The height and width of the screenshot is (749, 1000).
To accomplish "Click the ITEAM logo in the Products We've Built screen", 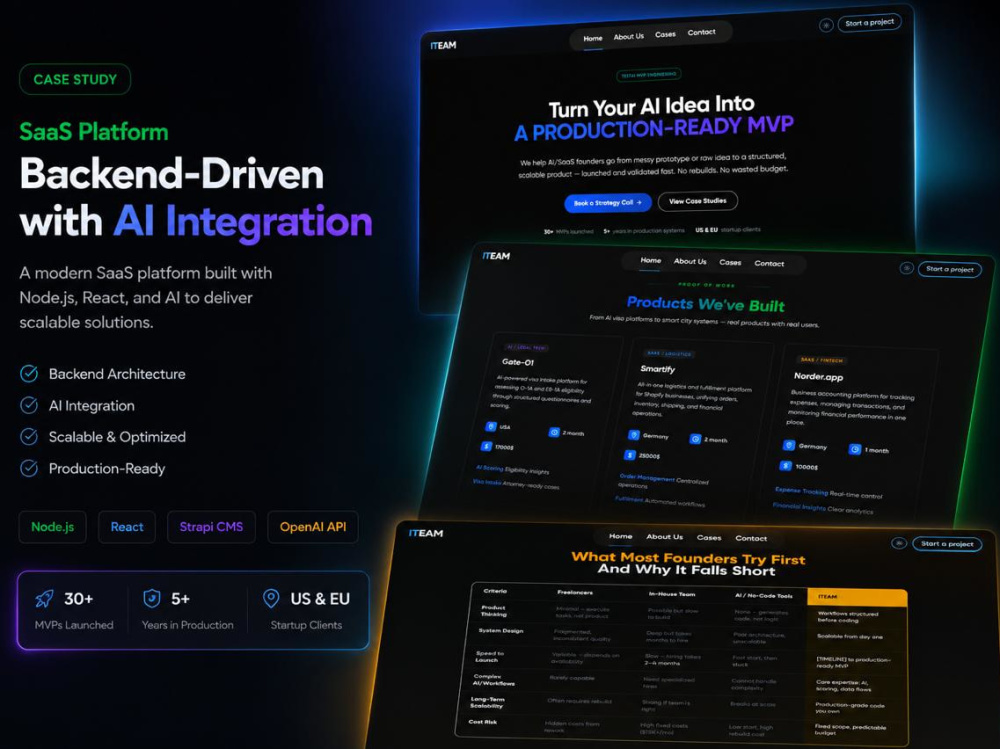I will point(496,256).
